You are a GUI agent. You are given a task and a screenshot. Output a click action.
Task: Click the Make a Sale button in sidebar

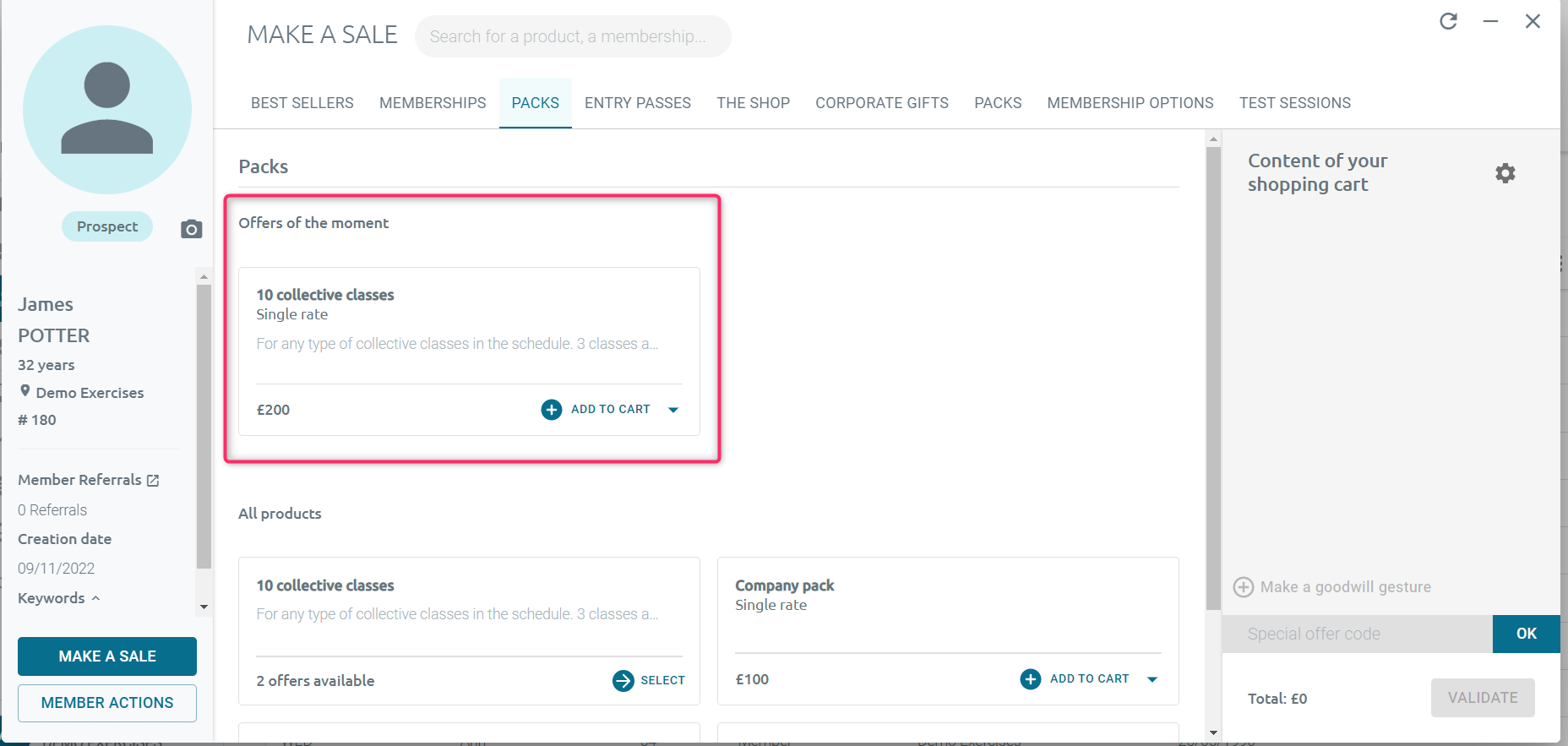107,656
